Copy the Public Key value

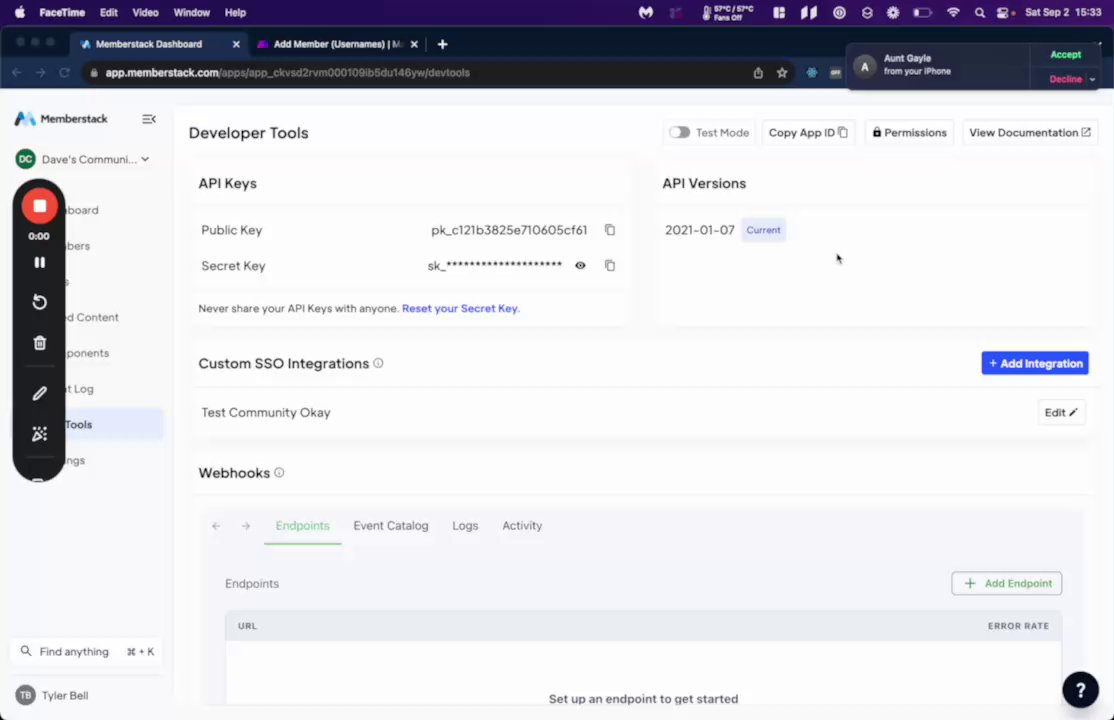pos(610,230)
